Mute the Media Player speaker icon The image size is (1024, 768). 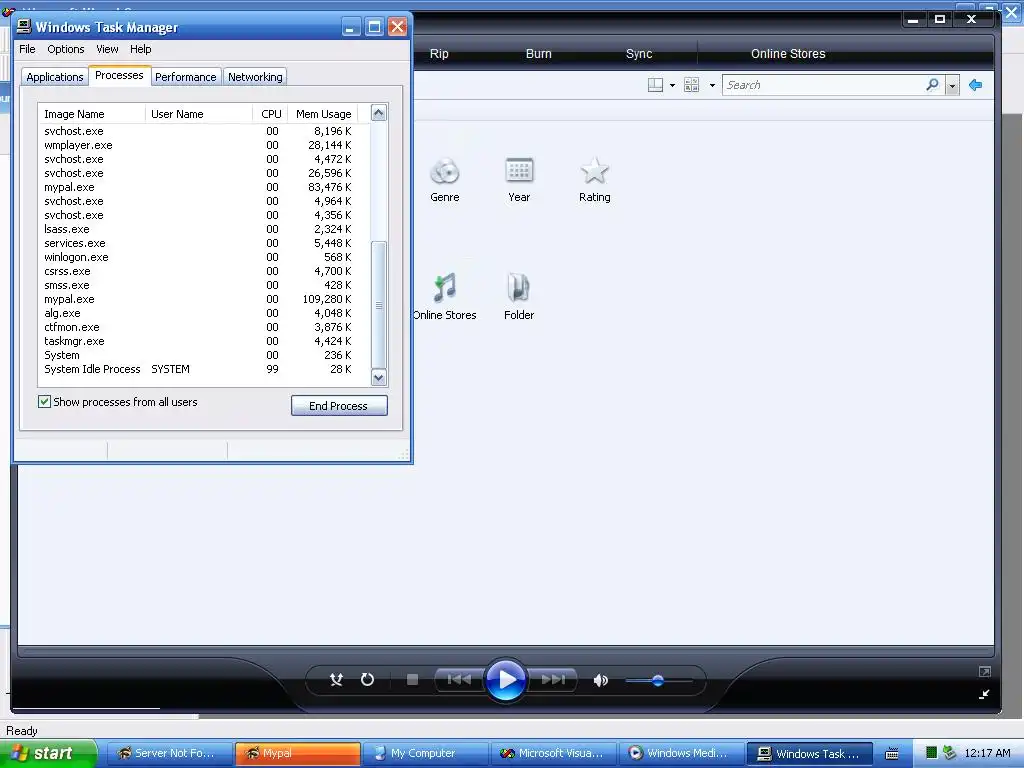click(601, 680)
